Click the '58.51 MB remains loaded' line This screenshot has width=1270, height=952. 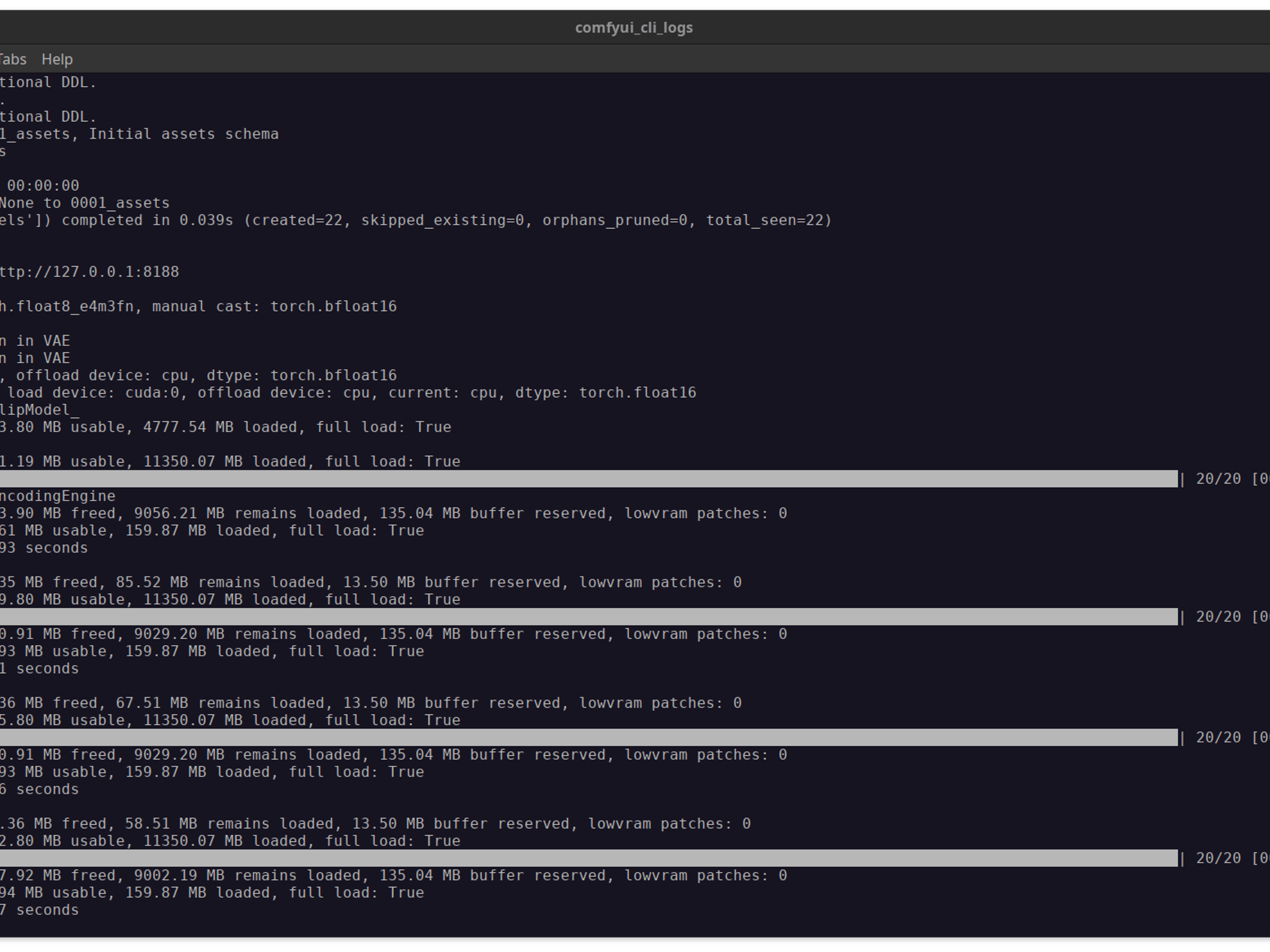(x=375, y=824)
